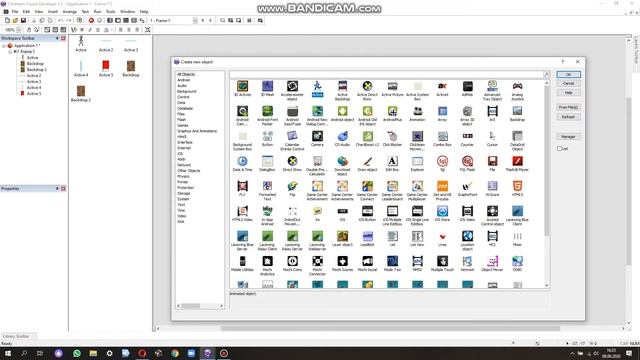Click the Save icon in main toolbar

pyautogui.click(x=23, y=20)
